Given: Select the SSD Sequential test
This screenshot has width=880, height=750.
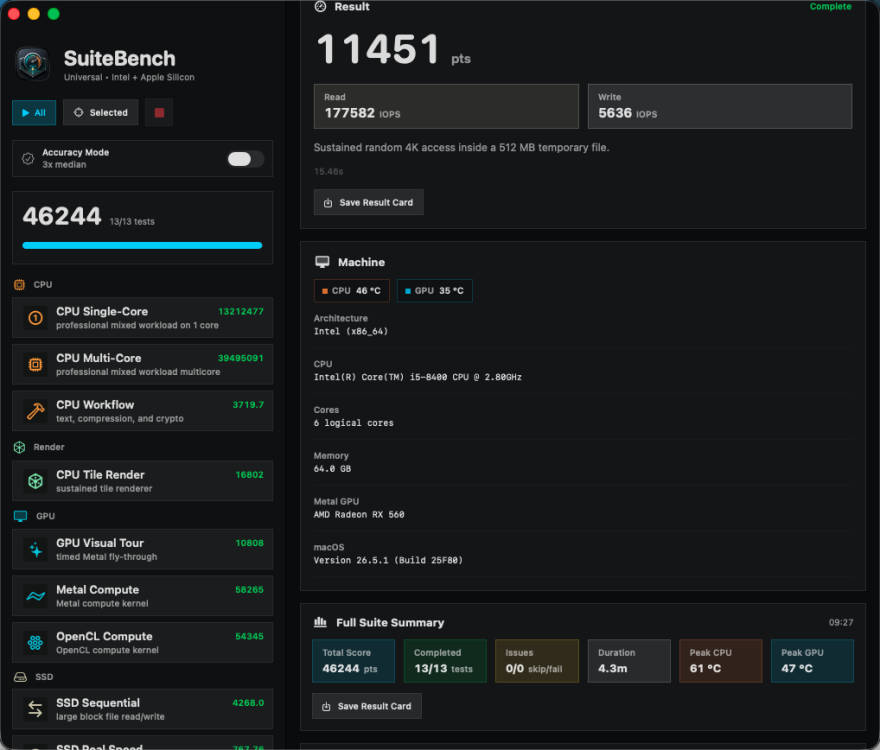Looking at the screenshot, I should (143, 709).
